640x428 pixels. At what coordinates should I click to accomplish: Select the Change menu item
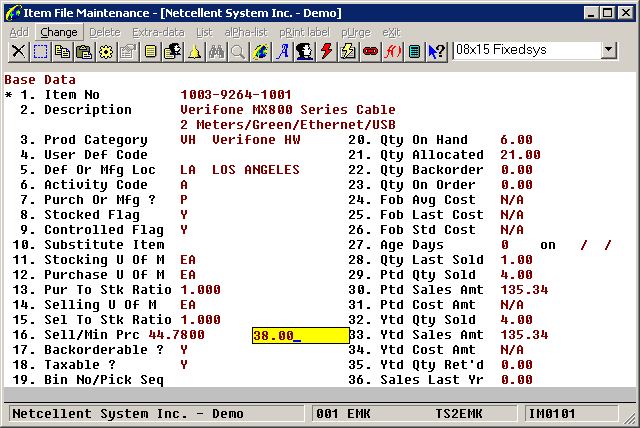tap(59, 32)
